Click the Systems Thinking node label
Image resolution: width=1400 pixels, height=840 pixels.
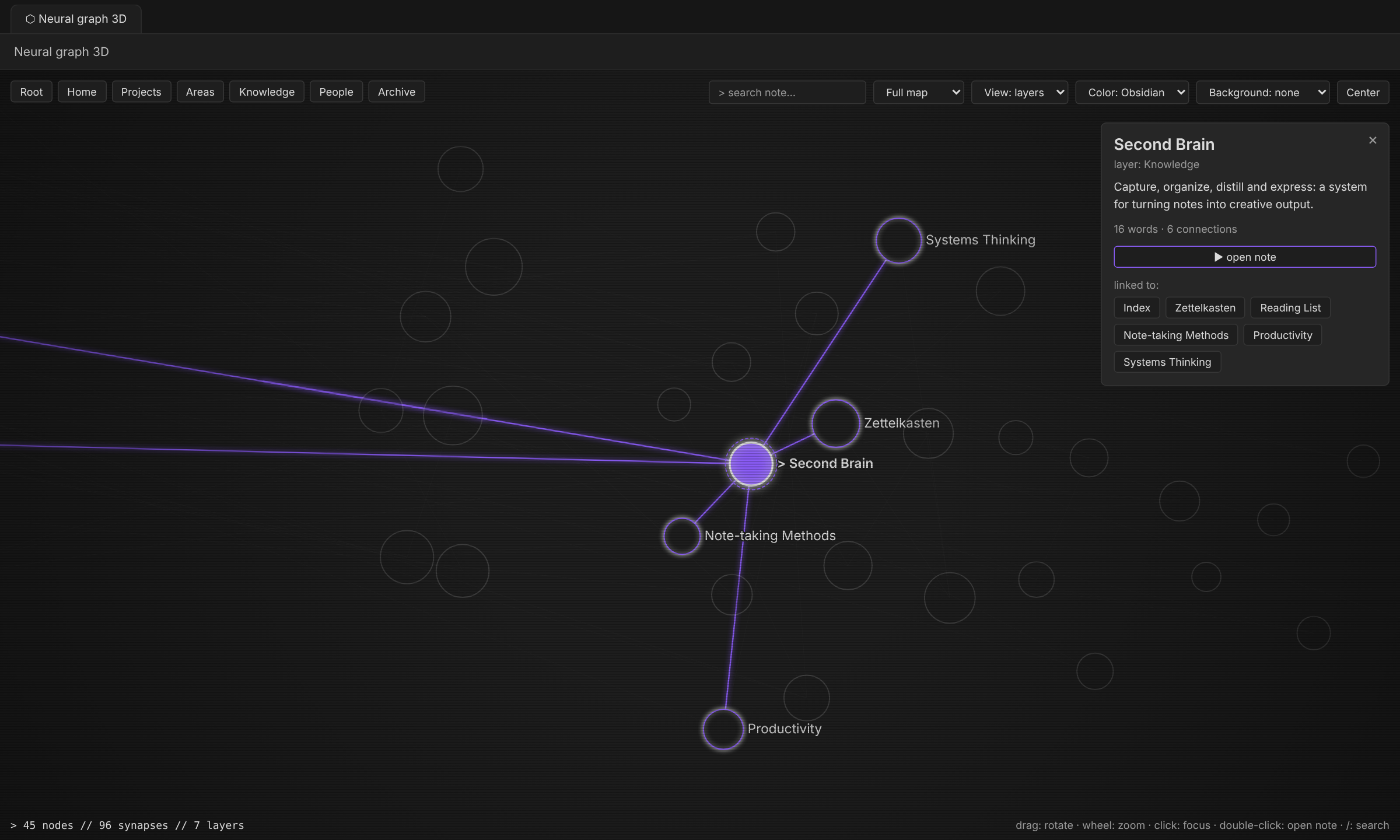[981, 240]
